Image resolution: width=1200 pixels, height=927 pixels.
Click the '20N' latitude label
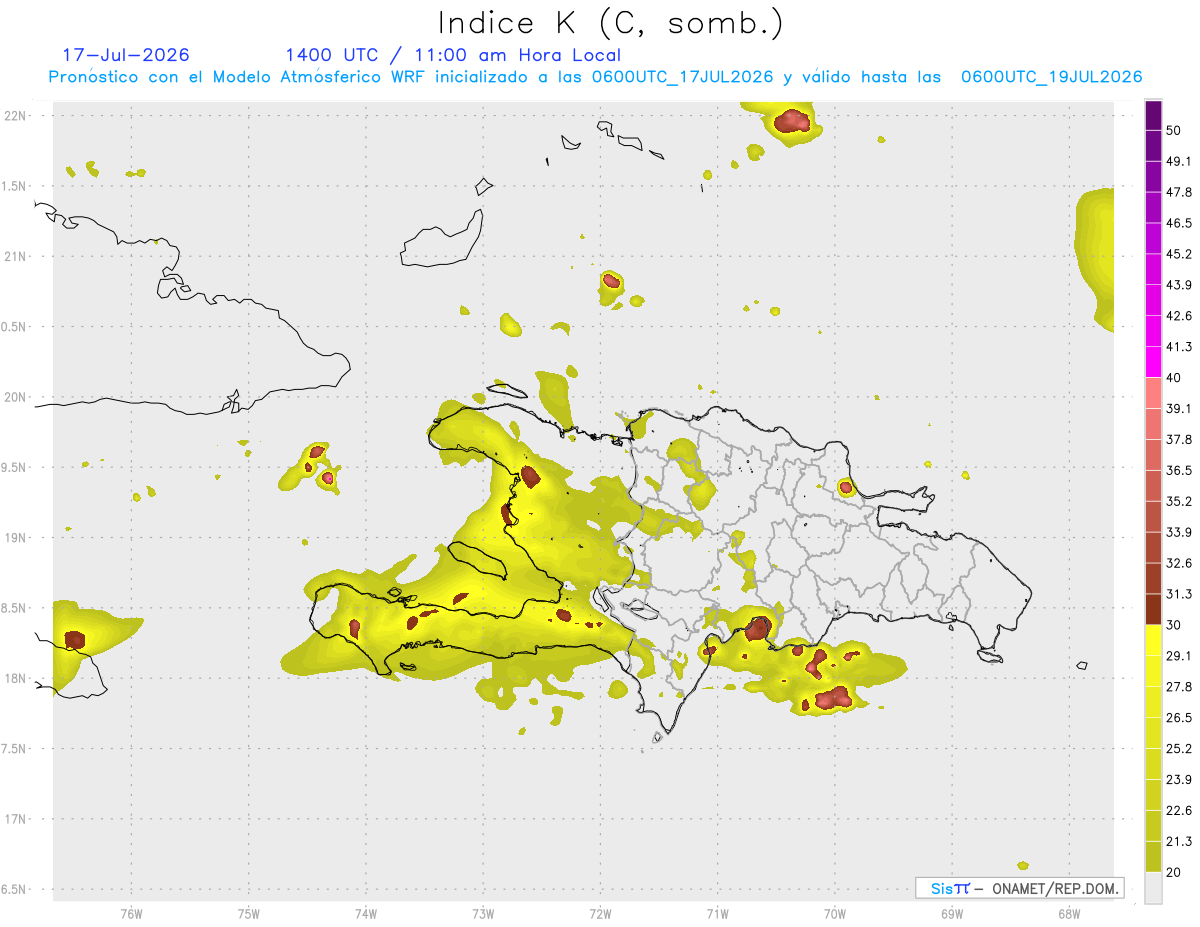17,397
